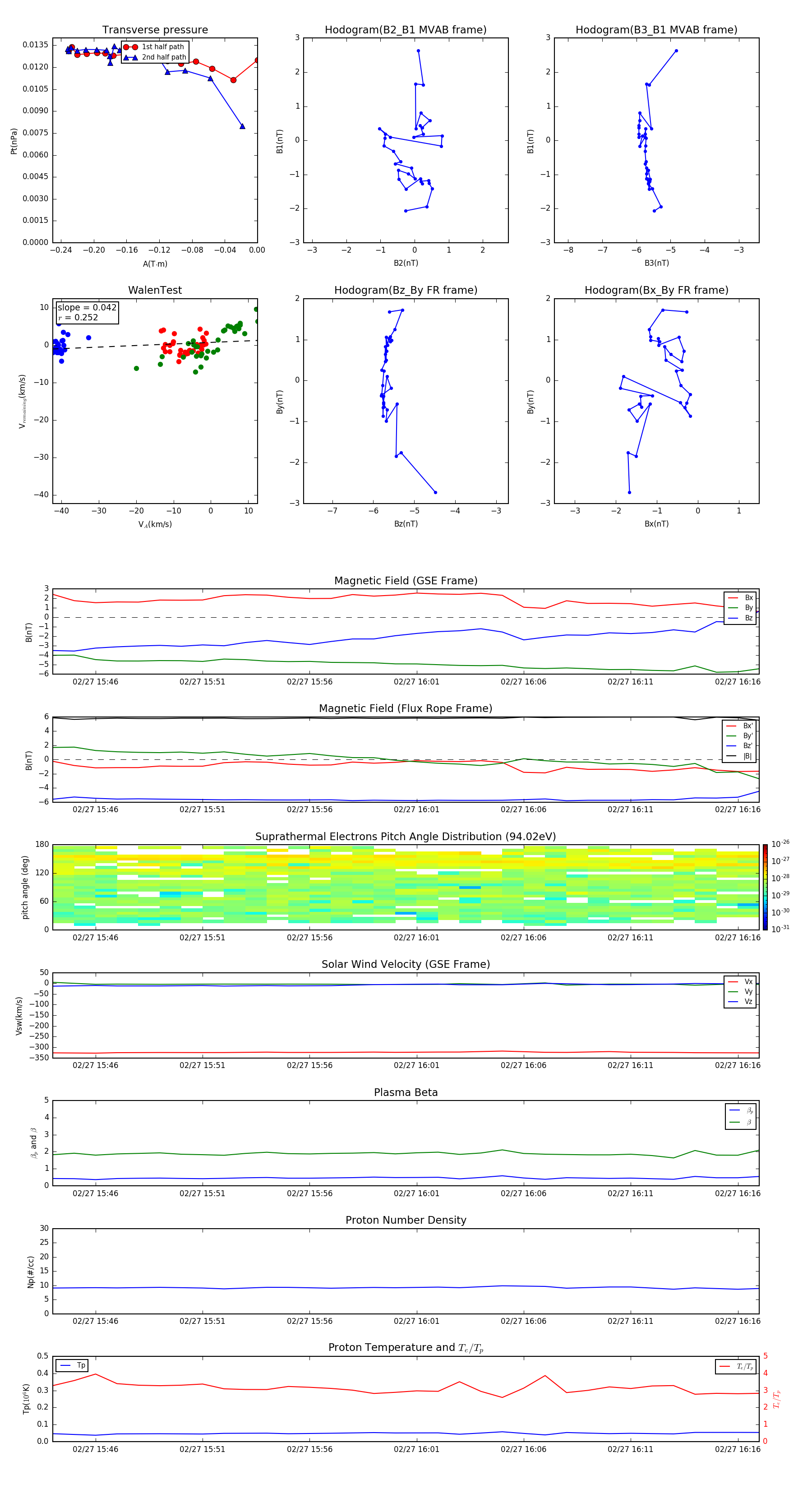Click the Suprathermal Electrons Pitch Angle Distribution title
Viewport: 812px width, 1489px height.
(406, 837)
